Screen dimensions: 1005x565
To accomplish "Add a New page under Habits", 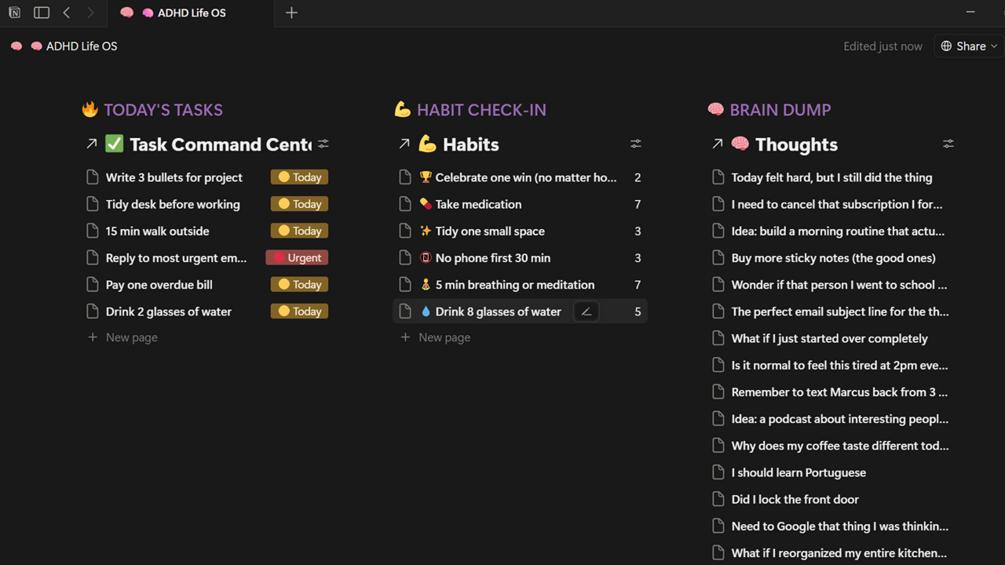I will [444, 338].
